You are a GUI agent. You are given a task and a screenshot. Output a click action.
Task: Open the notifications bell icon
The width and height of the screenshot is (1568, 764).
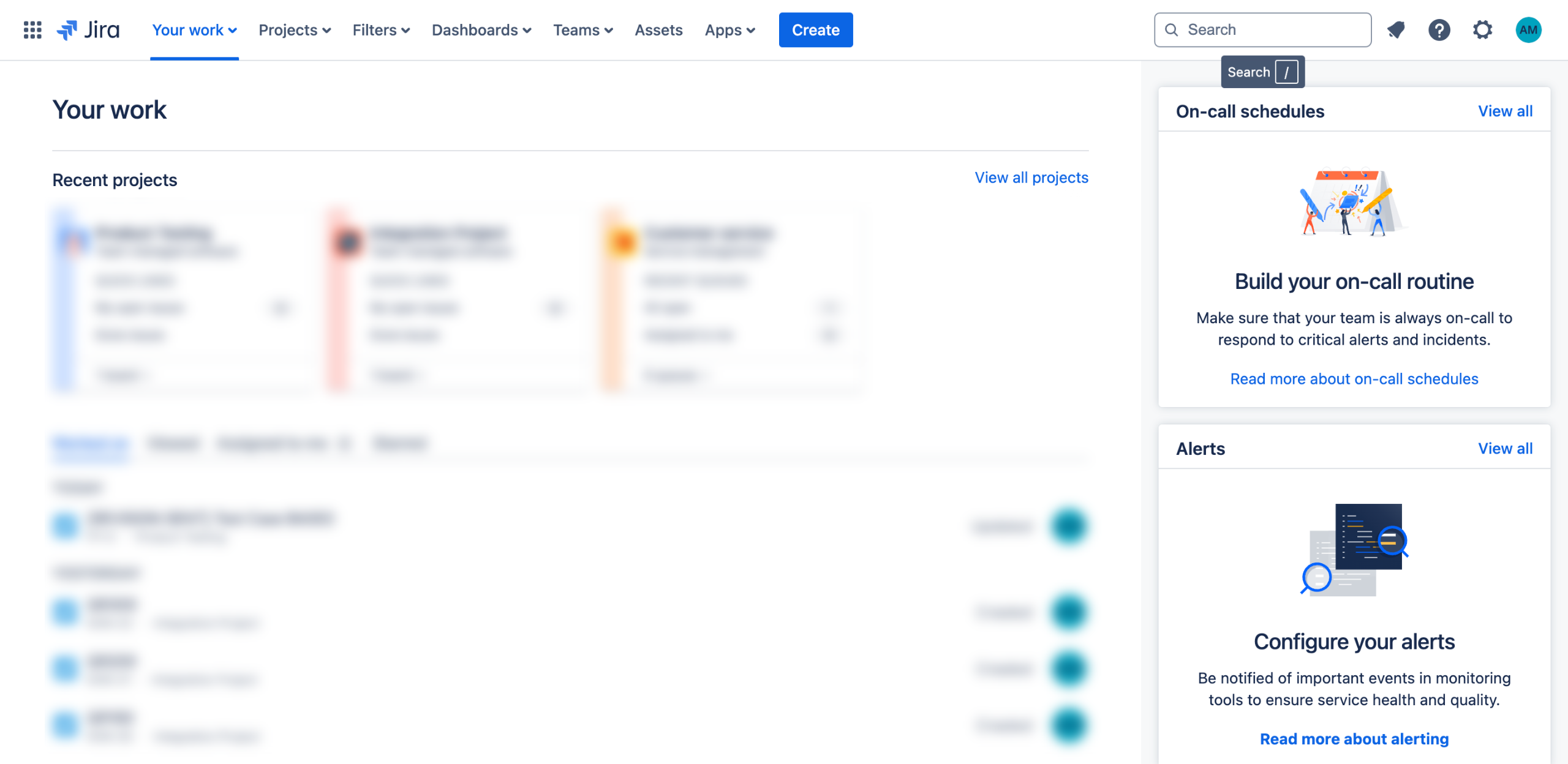[1396, 30]
